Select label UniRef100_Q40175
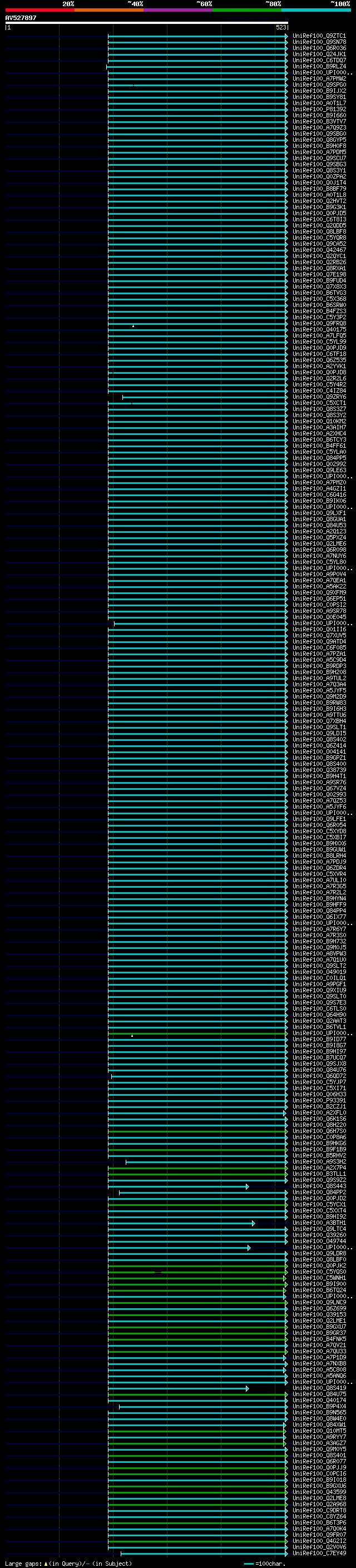Screen dimensions: 356x1568 pyautogui.click(x=319, y=330)
